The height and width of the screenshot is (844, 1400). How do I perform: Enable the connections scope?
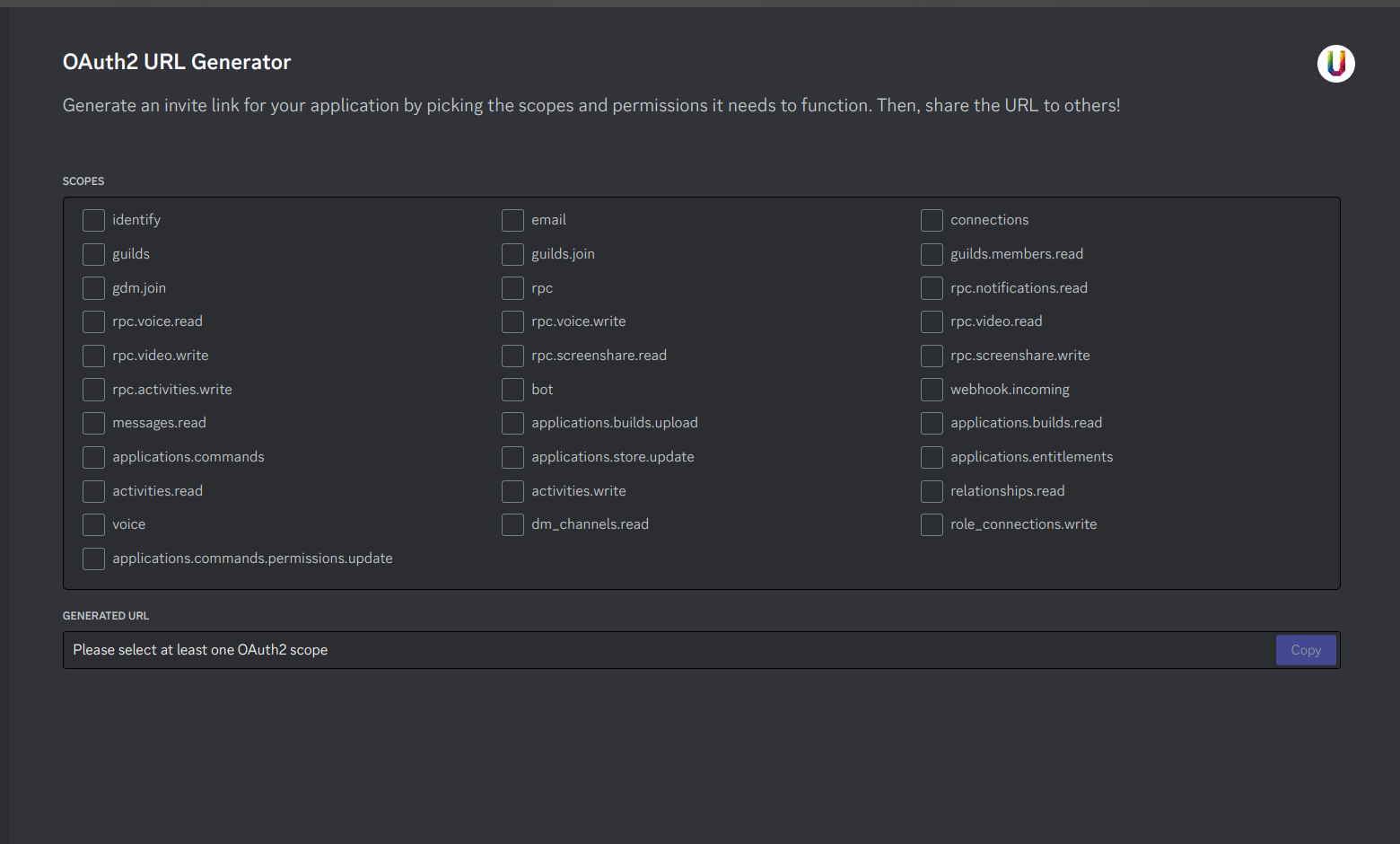932,220
